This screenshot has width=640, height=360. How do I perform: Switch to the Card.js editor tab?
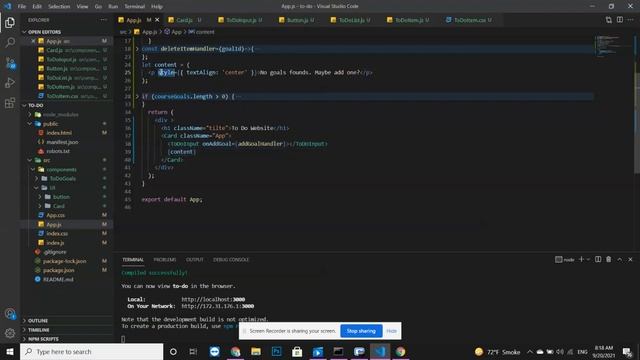coord(184,20)
